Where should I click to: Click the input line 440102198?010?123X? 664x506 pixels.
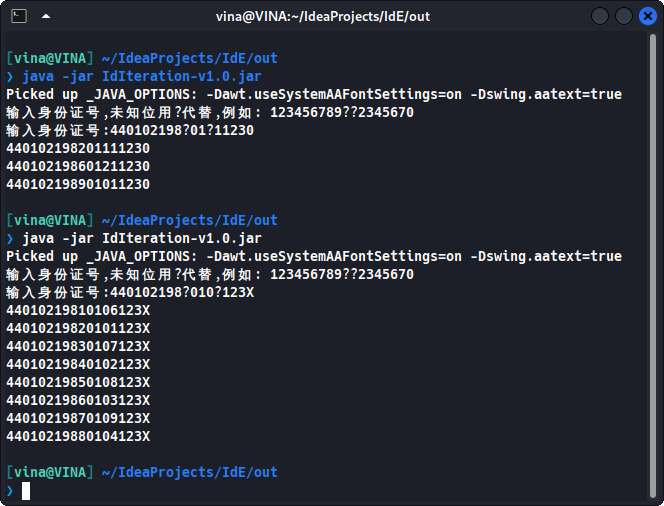(130, 293)
